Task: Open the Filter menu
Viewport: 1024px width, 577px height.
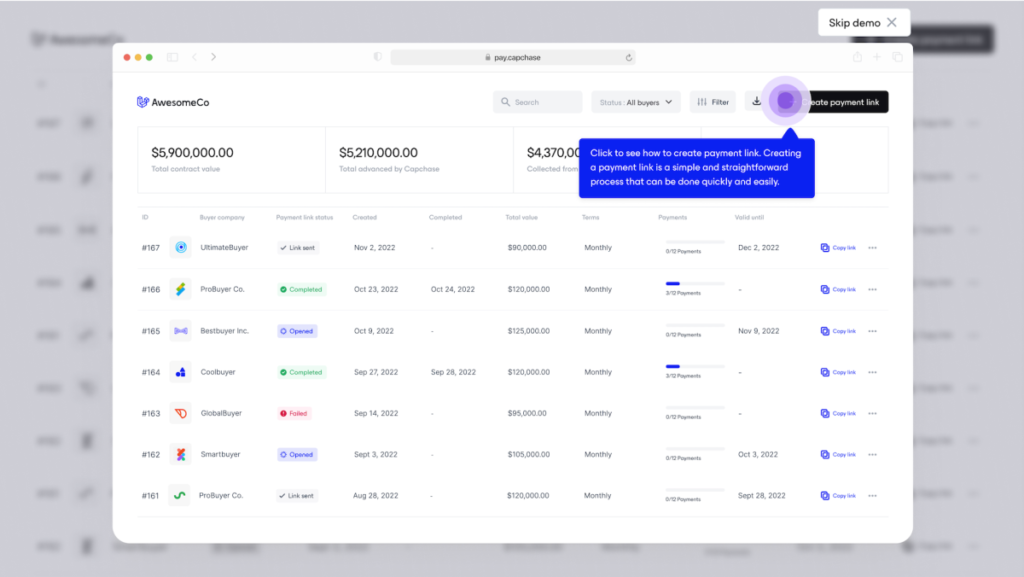Action: (712, 101)
